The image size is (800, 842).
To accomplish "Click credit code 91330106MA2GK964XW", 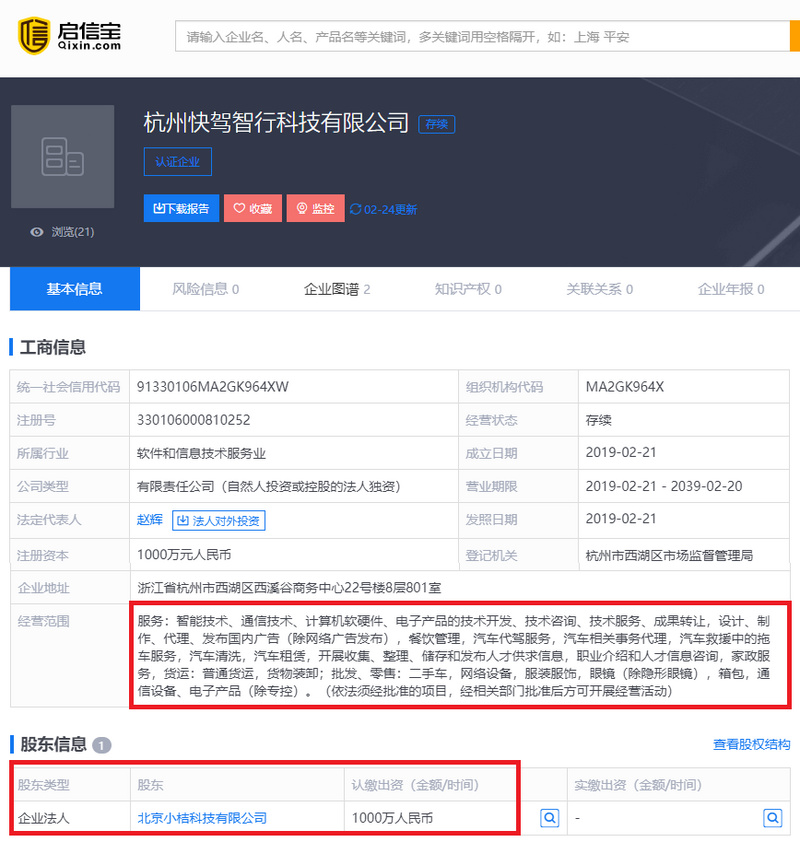I will pyautogui.click(x=213, y=387).
